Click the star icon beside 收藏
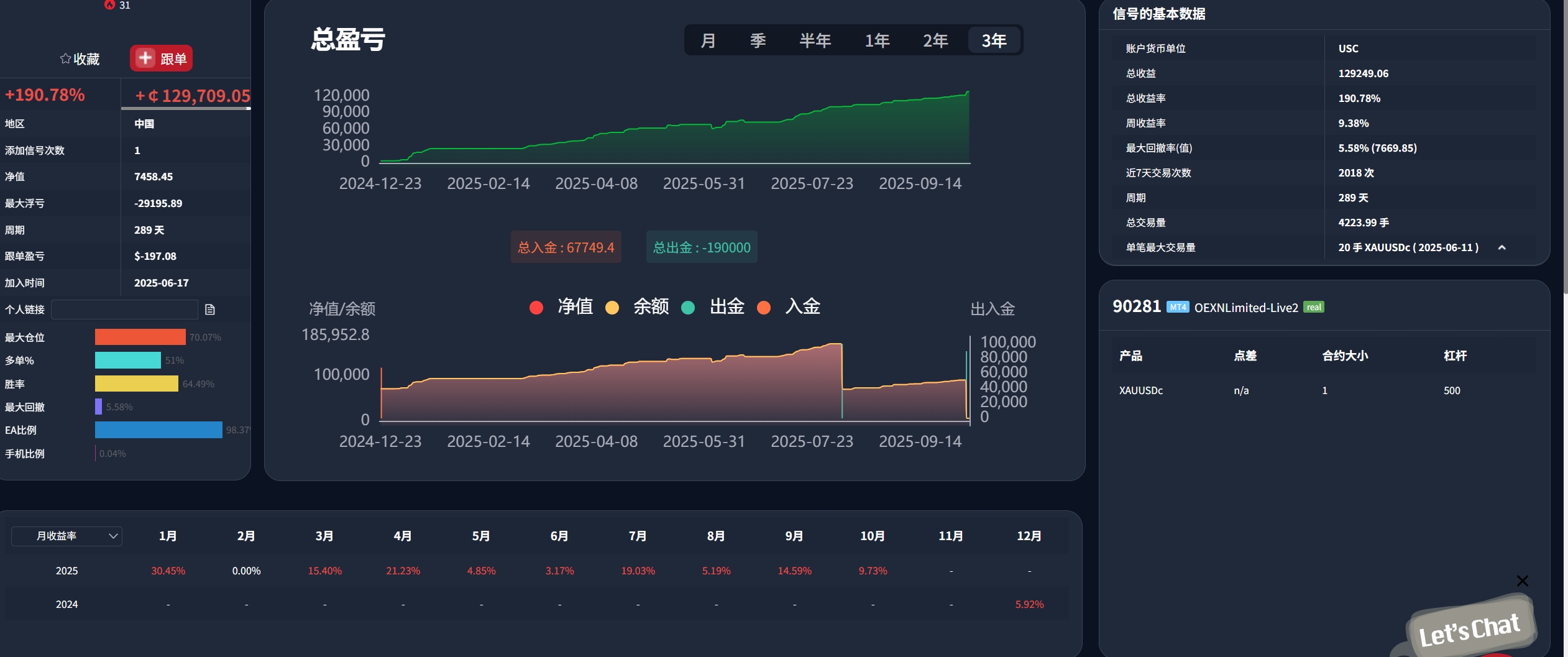 65,58
